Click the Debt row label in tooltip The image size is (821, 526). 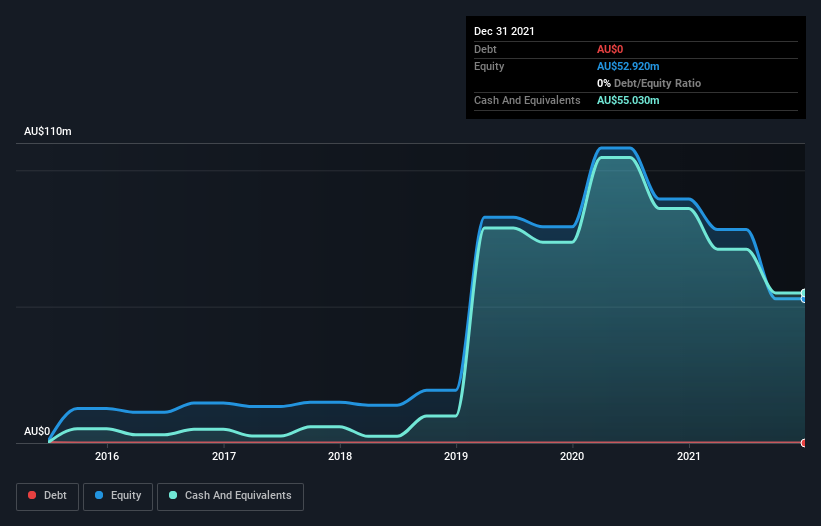click(x=485, y=49)
